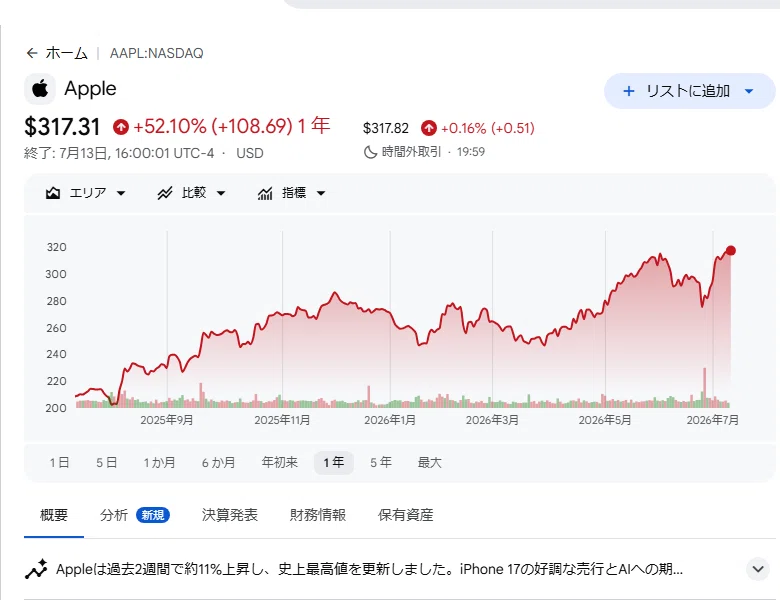Click the moon after-hours trading icon
Viewport: 780px width, 600px height.
[370, 152]
